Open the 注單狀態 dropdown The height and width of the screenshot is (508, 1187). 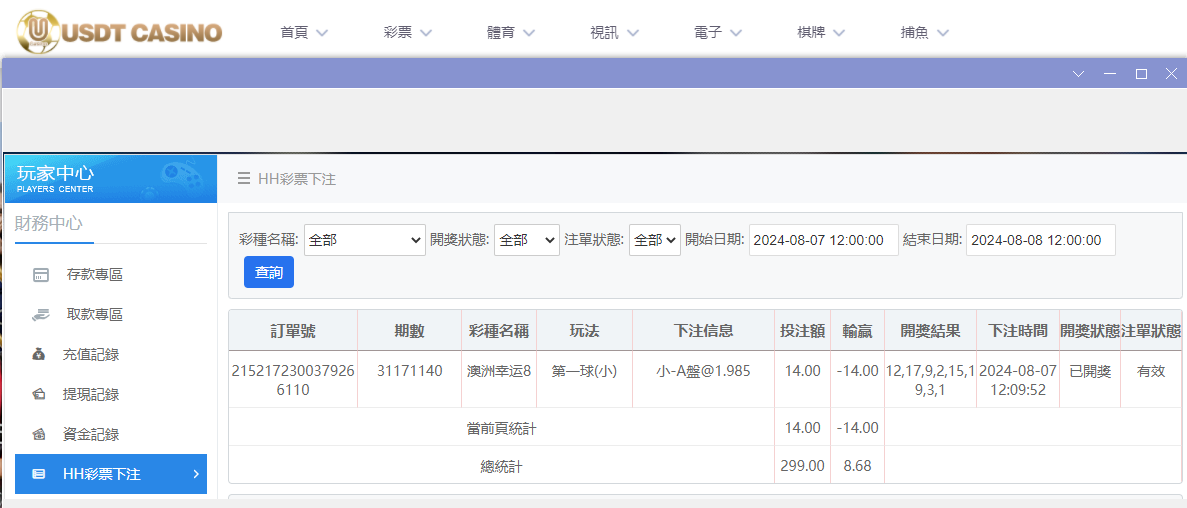tap(654, 240)
